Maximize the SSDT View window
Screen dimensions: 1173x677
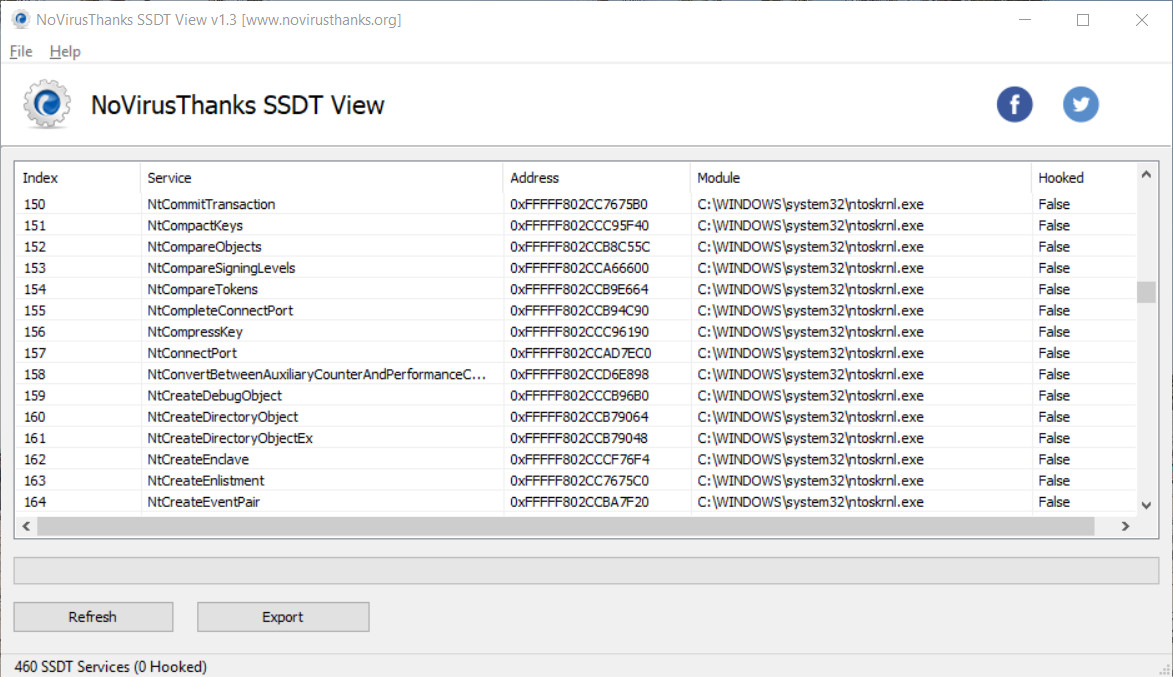(x=1082, y=20)
